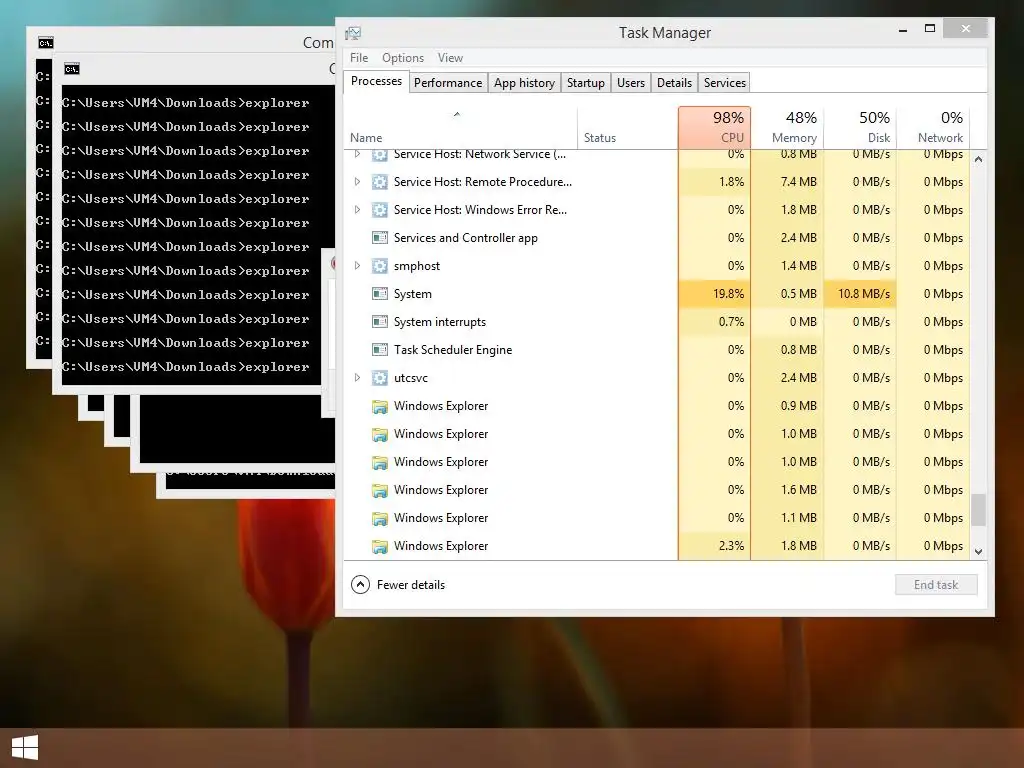The width and height of the screenshot is (1024, 768).
Task: Click the smphost gear icon
Action: [x=379, y=266]
